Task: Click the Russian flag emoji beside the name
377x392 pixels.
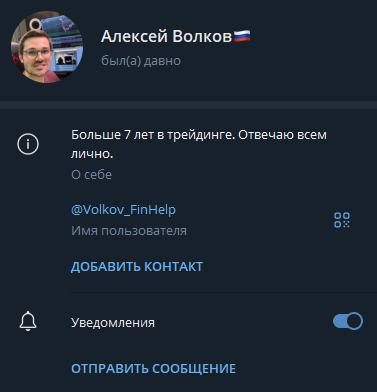Action: point(242,36)
